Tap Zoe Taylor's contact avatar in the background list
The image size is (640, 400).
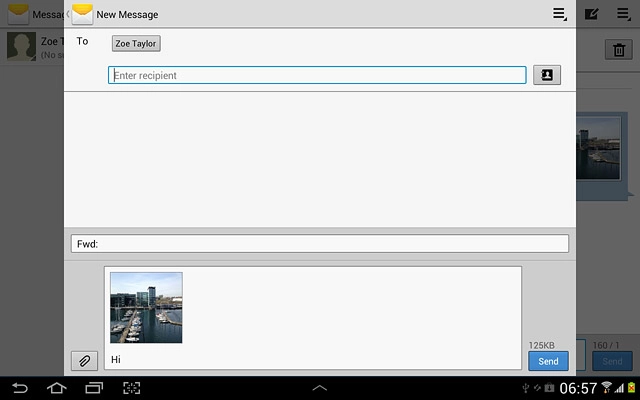click(21, 47)
